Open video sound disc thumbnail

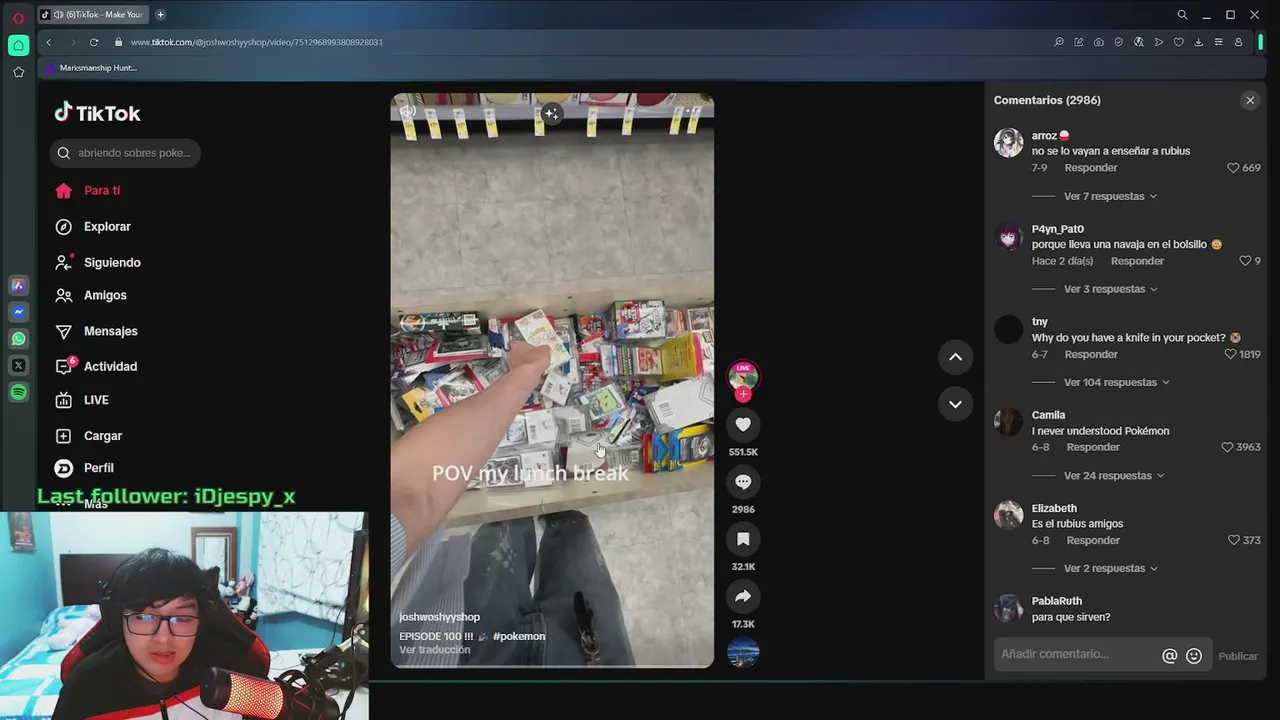click(743, 652)
